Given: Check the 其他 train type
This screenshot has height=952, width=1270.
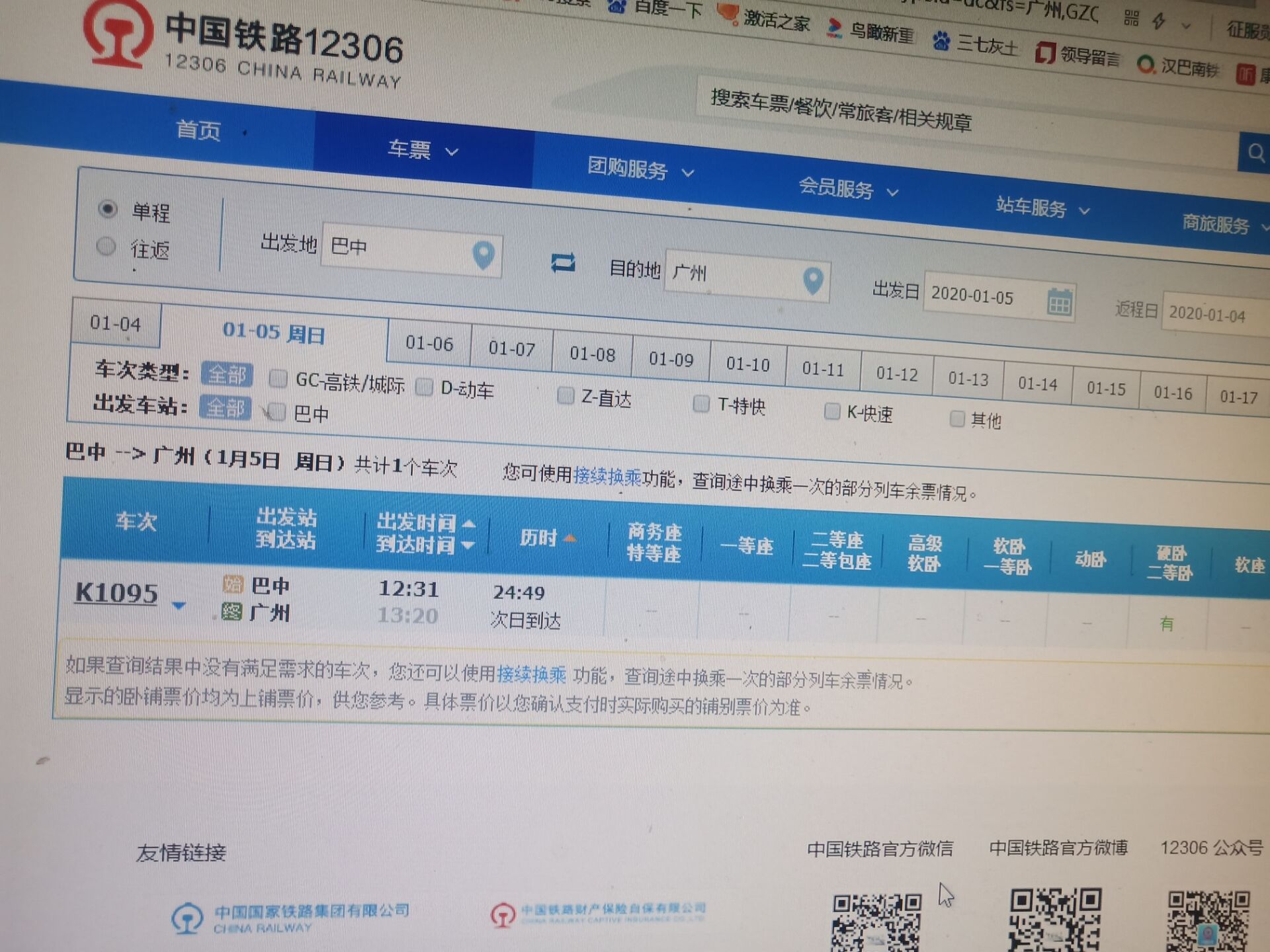Looking at the screenshot, I should pyautogui.click(x=956, y=418).
